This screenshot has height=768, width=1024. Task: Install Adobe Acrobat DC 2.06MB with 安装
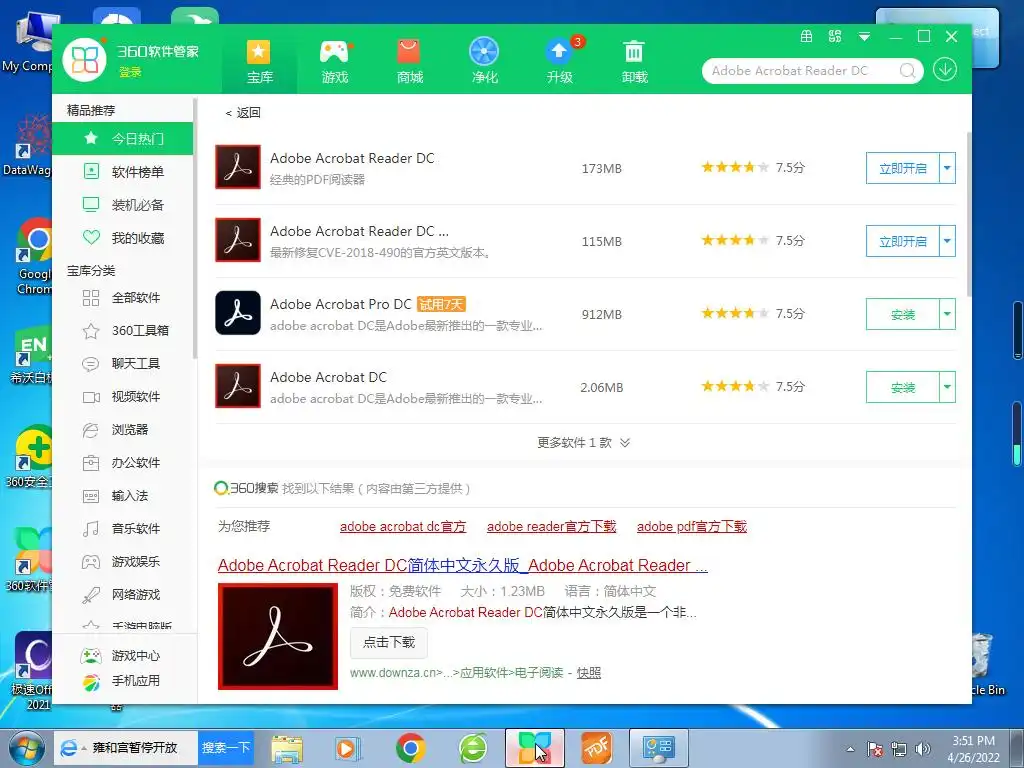point(903,388)
